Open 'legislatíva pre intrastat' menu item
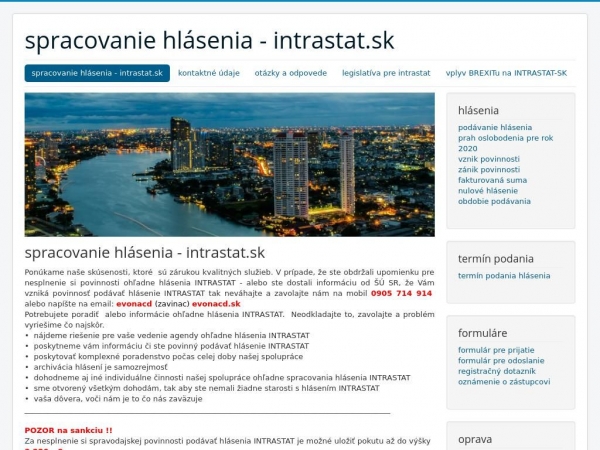Image resolution: width=600 pixels, height=450 pixels. (x=386, y=73)
